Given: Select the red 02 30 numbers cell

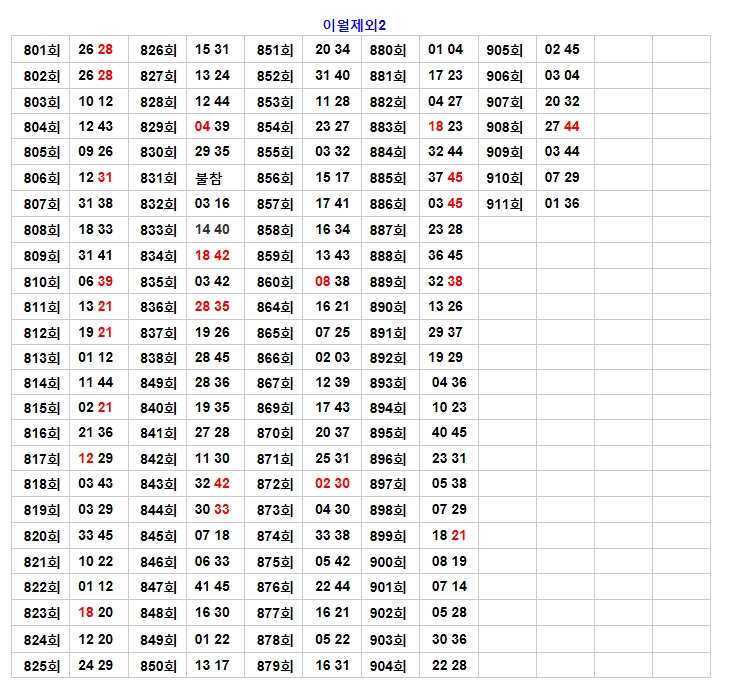Looking at the screenshot, I should point(332,484).
